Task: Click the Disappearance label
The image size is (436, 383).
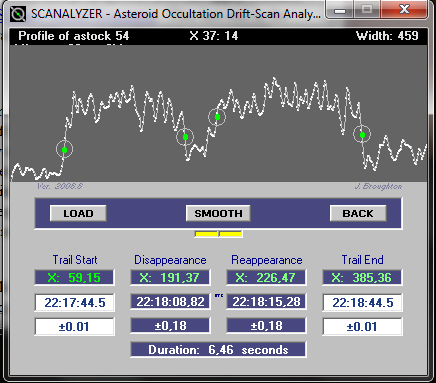Action: pos(170,260)
